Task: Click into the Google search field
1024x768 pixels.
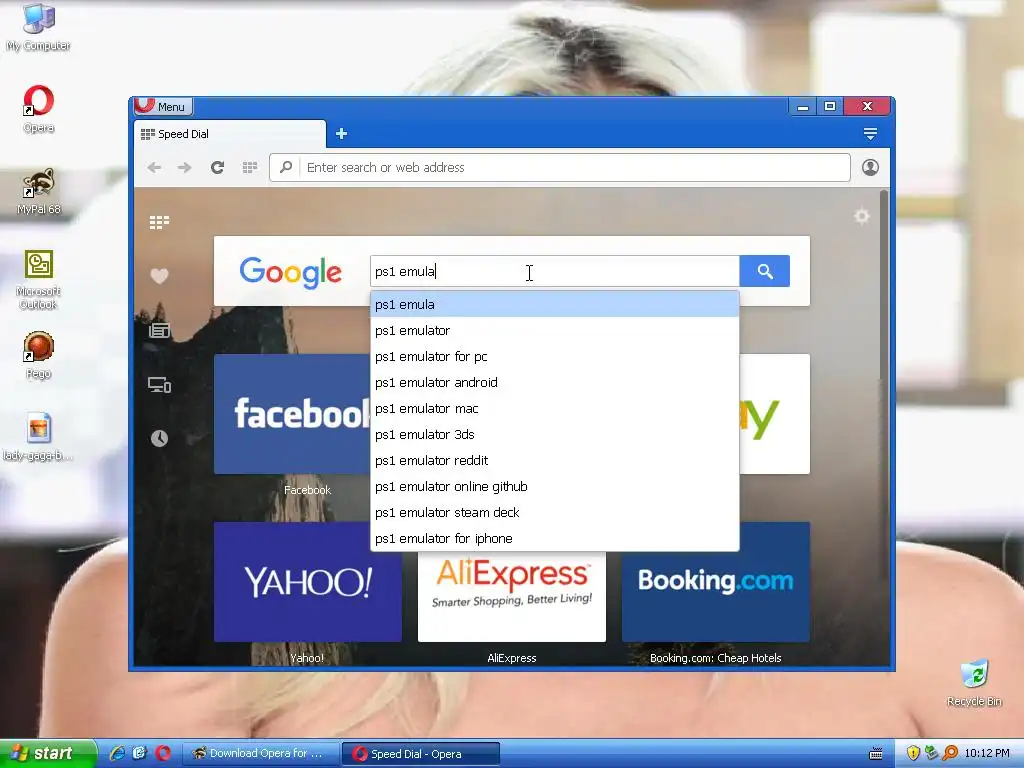Action: point(554,271)
